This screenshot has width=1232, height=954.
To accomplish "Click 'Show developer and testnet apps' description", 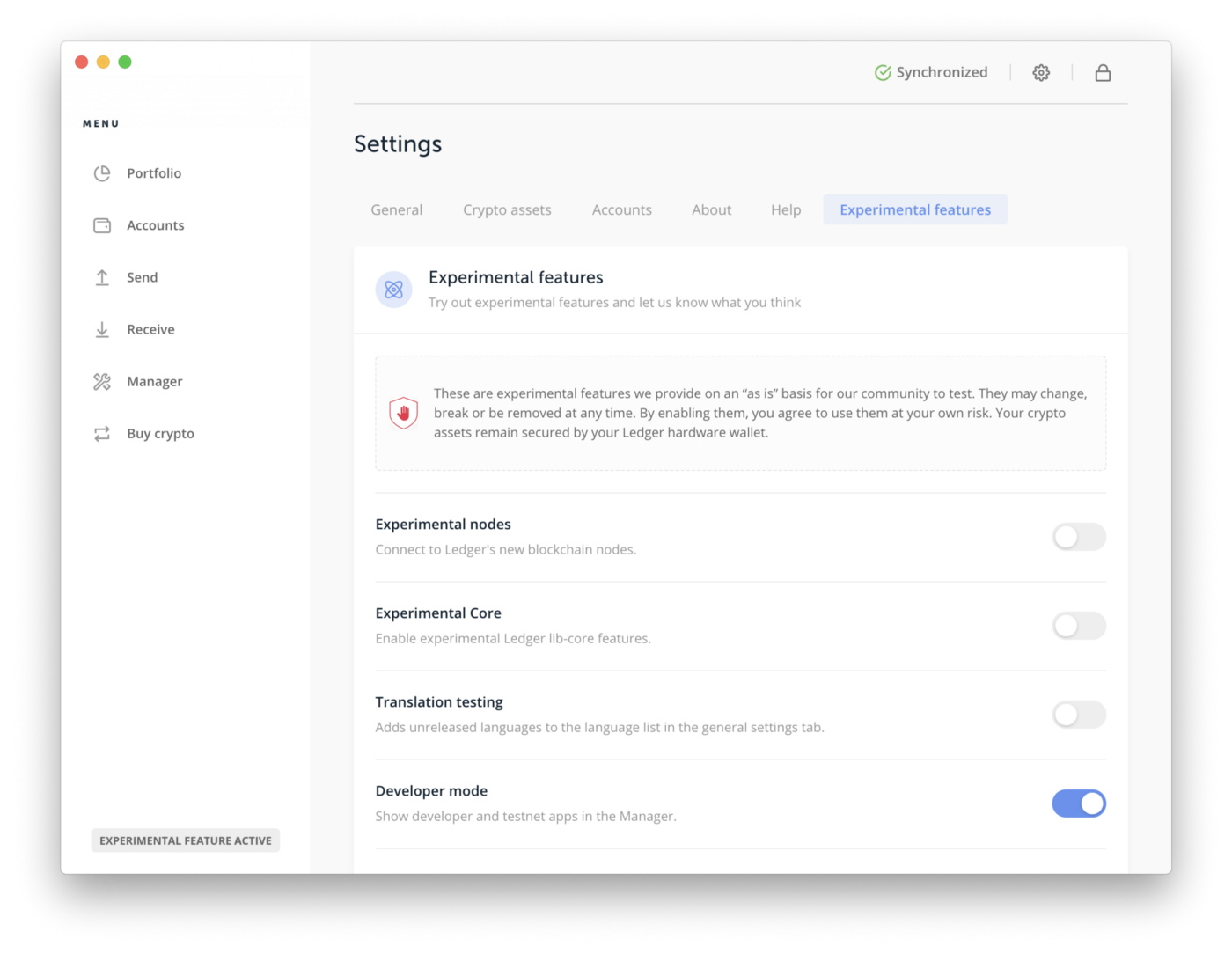I will click(525, 816).
